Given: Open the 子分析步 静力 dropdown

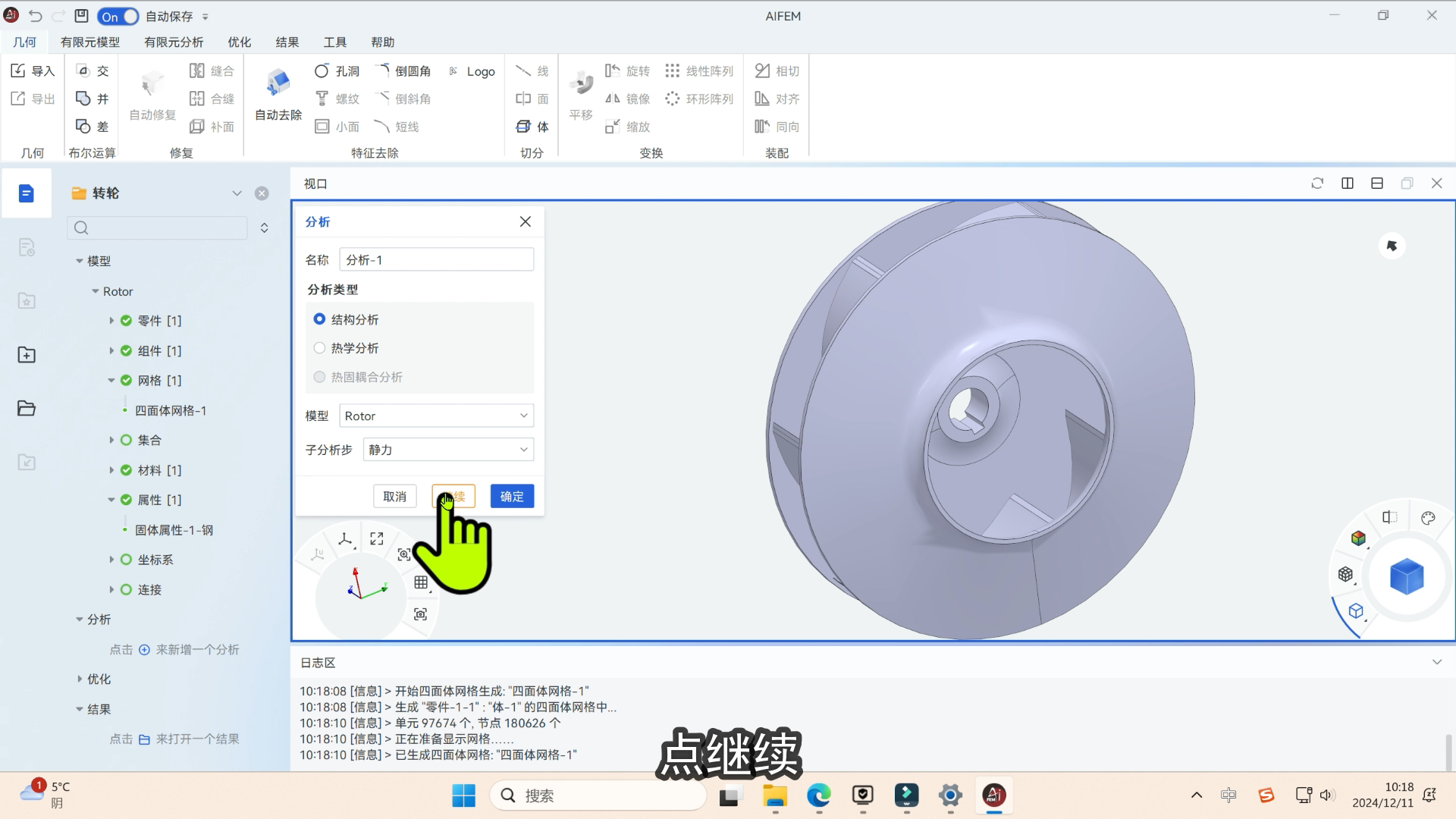Looking at the screenshot, I should (448, 450).
